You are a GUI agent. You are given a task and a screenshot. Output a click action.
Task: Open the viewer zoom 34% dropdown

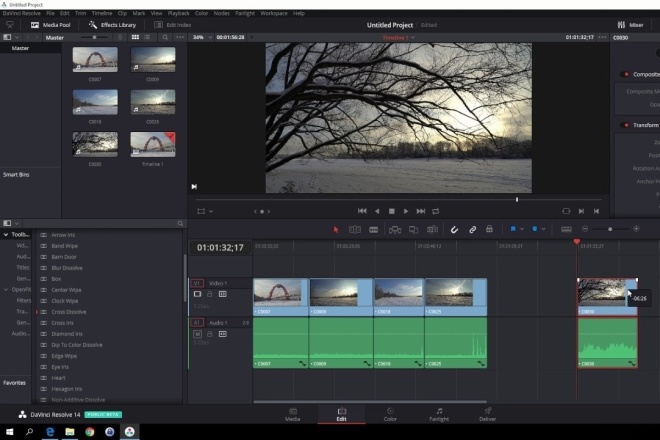point(200,37)
